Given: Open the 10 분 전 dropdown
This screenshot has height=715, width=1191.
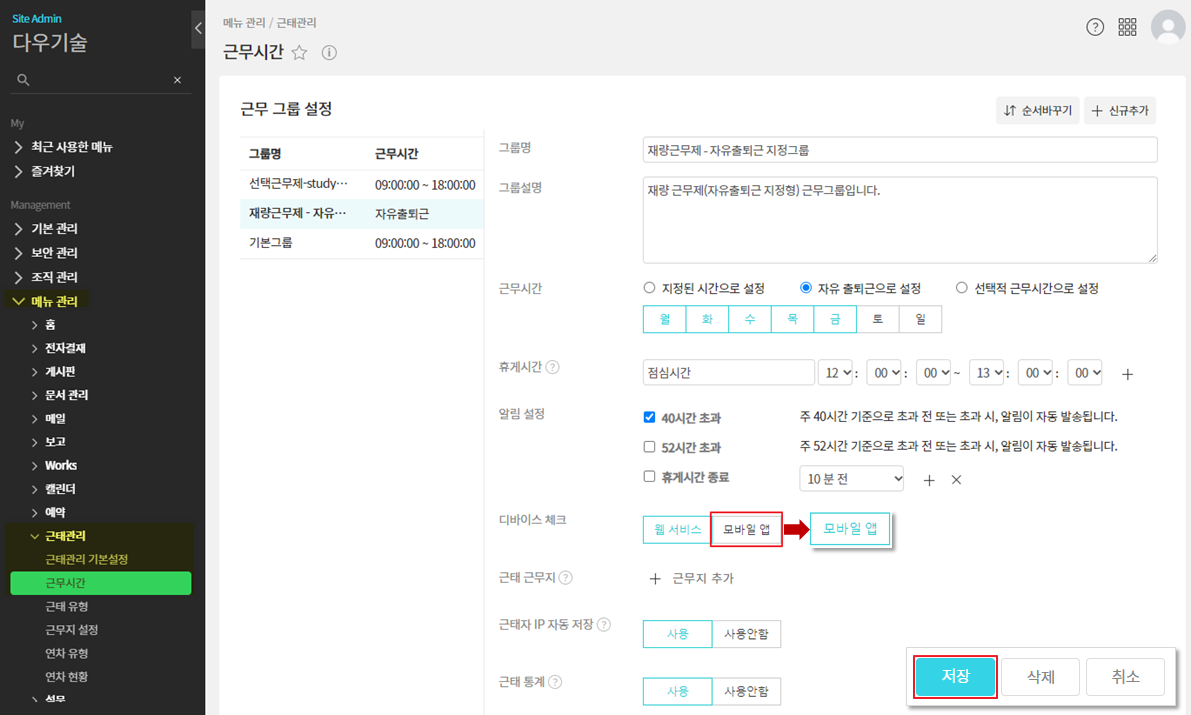Looking at the screenshot, I should (851, 479).
